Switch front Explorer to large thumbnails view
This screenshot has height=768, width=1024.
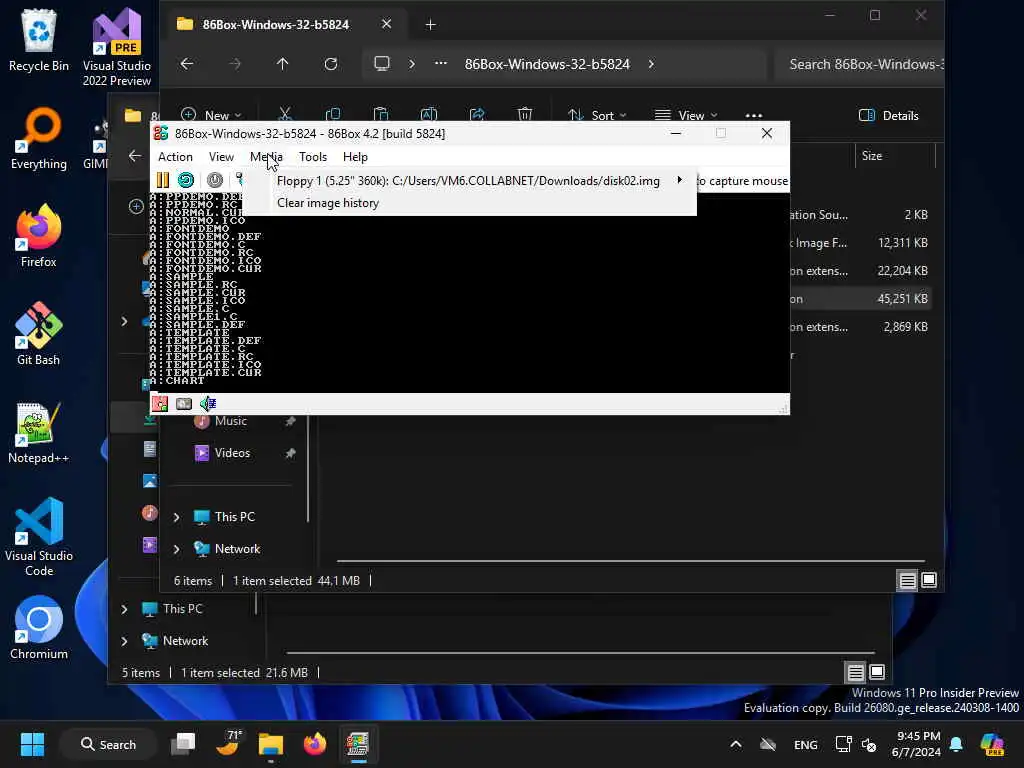(x=929, y=580)
